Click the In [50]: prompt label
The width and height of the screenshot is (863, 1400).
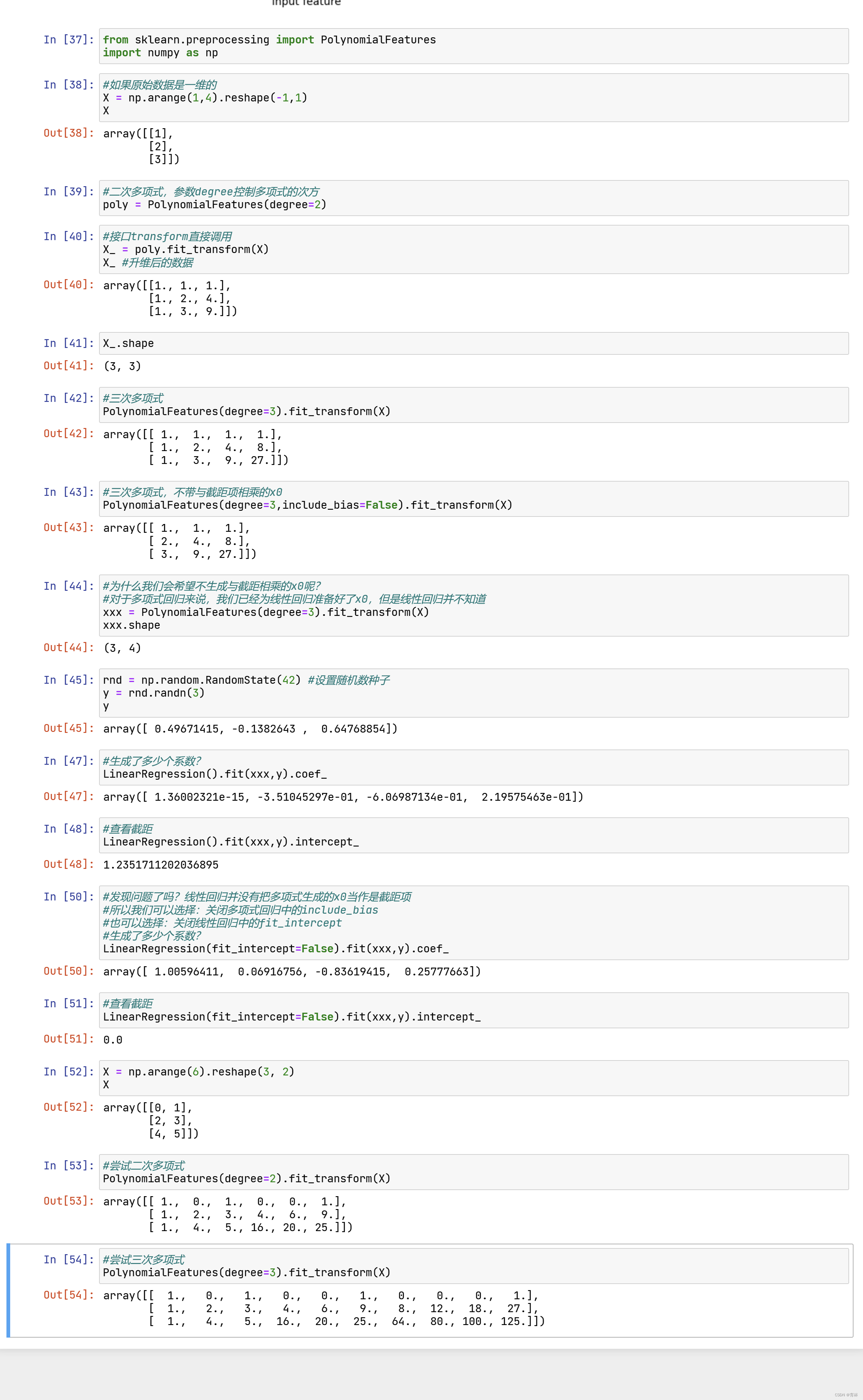pos(69,896)
